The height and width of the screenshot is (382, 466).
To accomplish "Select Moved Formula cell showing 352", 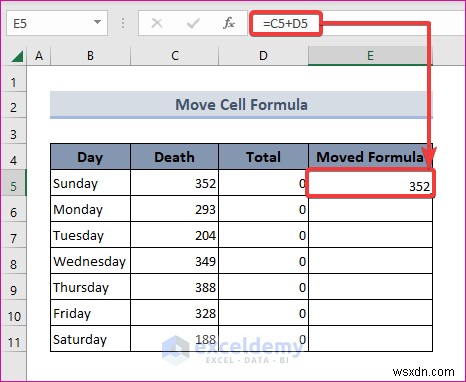I will (x=370, y=183).
